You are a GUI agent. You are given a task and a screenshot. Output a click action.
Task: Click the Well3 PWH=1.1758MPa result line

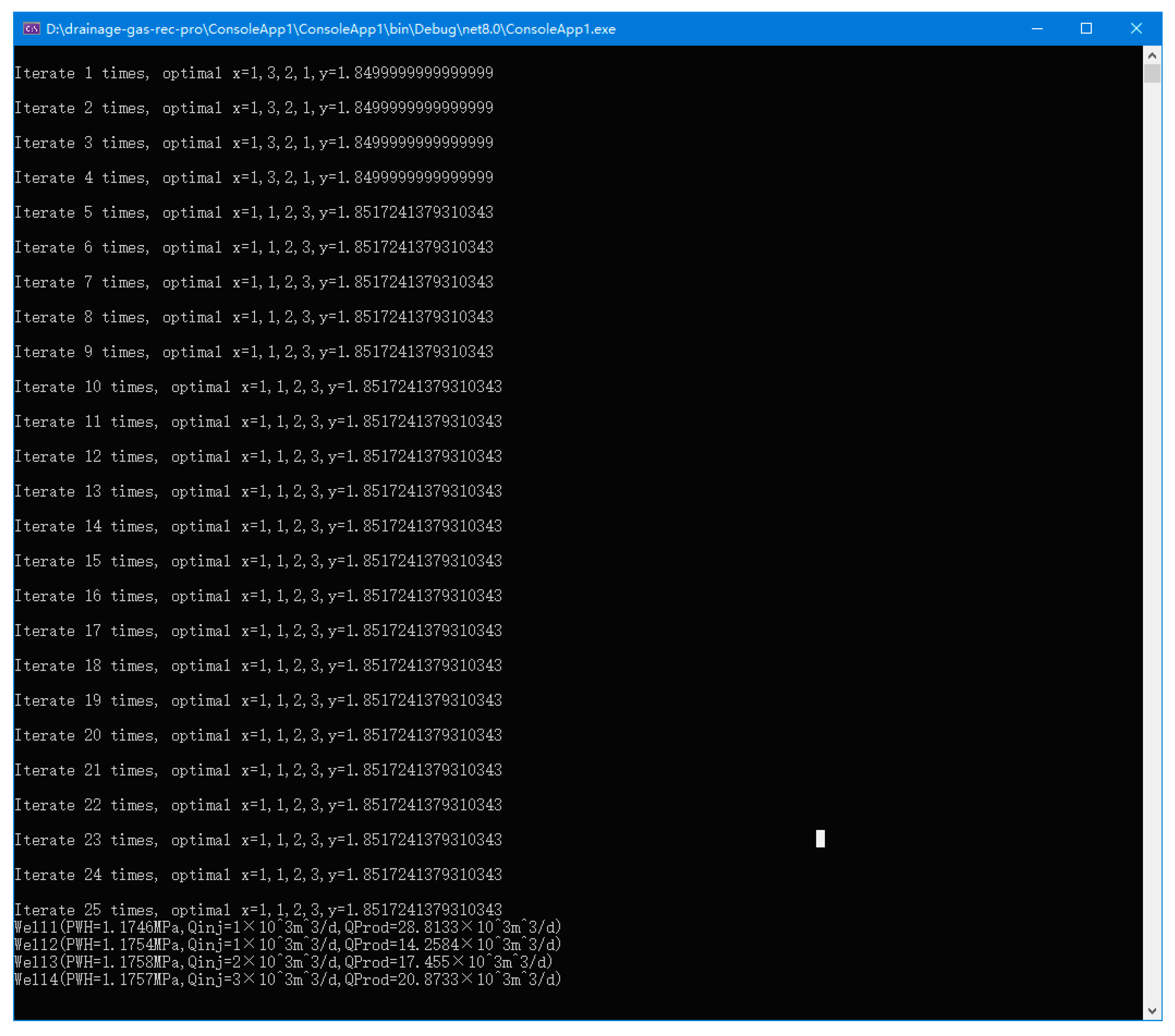pyautogui.click(x=283, y=962)
